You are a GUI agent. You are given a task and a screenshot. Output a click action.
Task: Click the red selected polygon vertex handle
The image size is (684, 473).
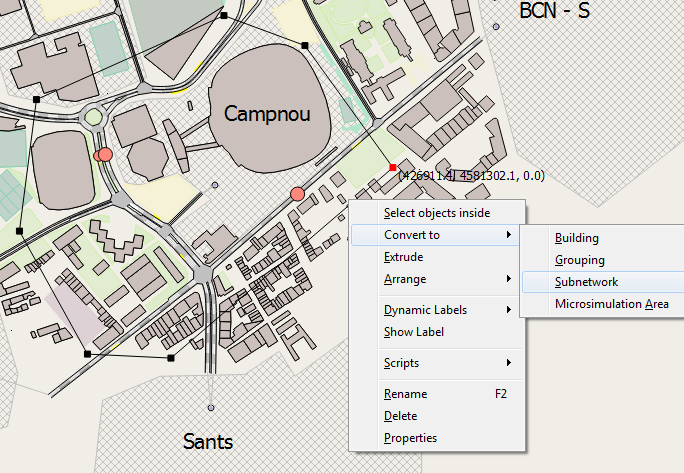[393, 167]
